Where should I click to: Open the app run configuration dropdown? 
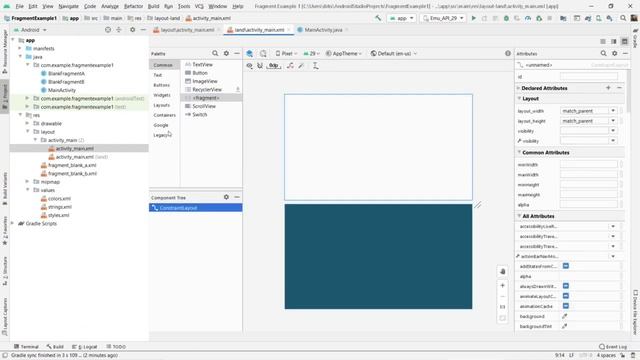(402, 18)
